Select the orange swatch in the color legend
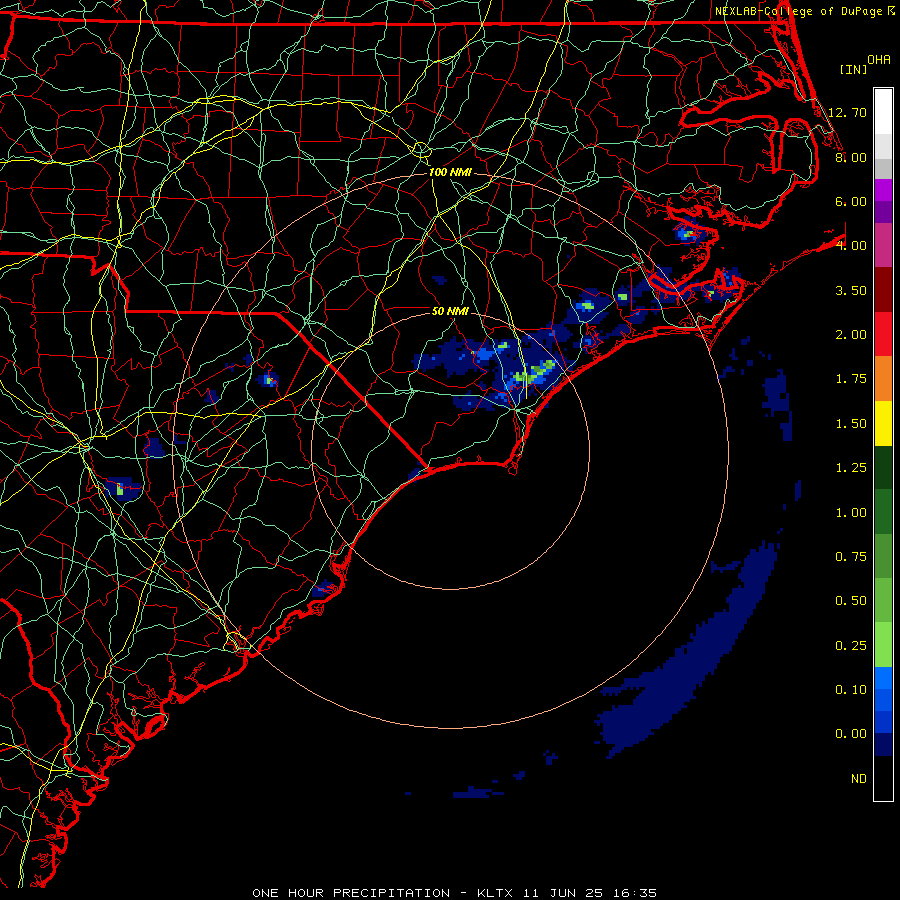The width and height of the screenshot is (900, 900). point(883,379)
